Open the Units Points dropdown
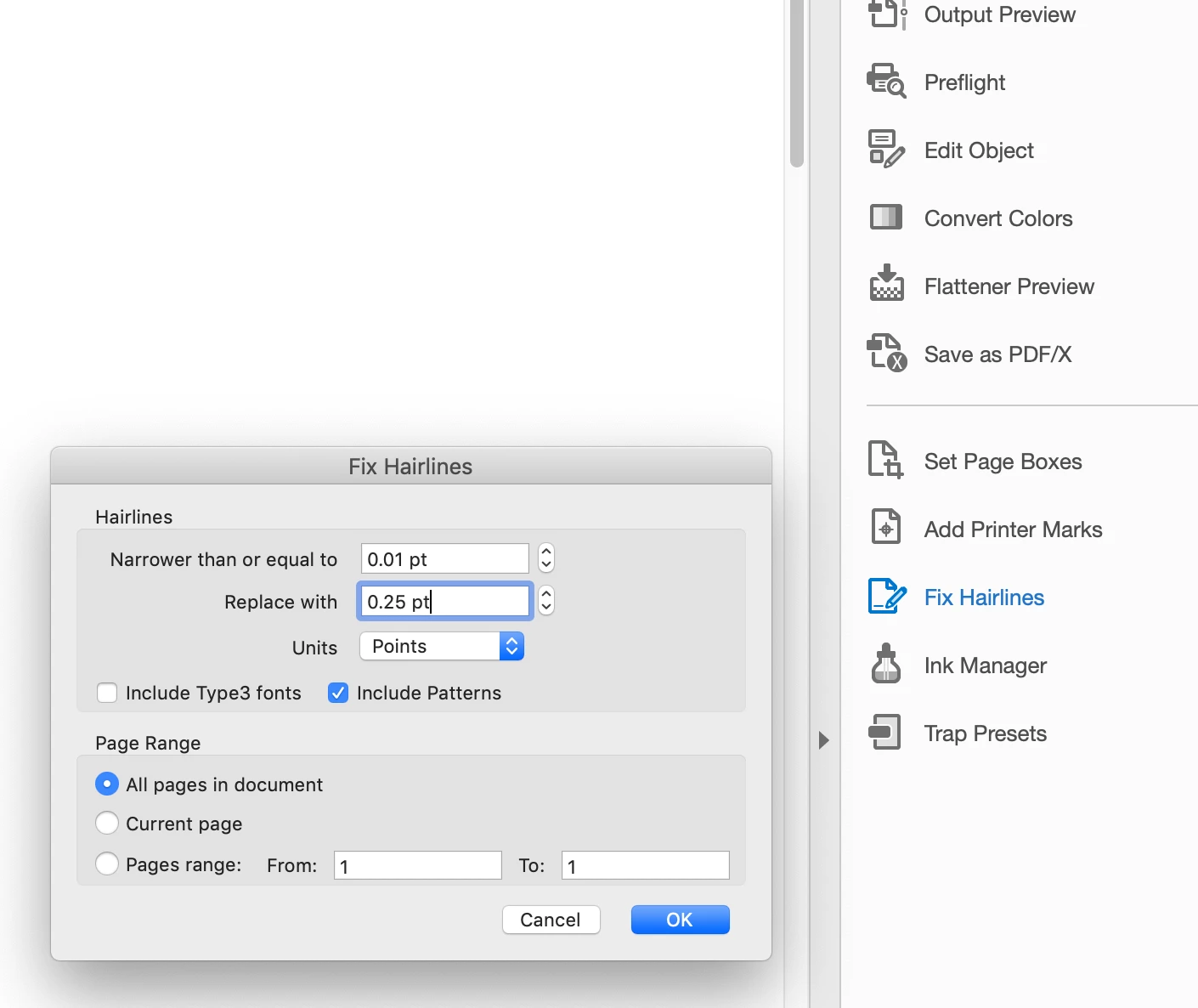 point(442,646)
